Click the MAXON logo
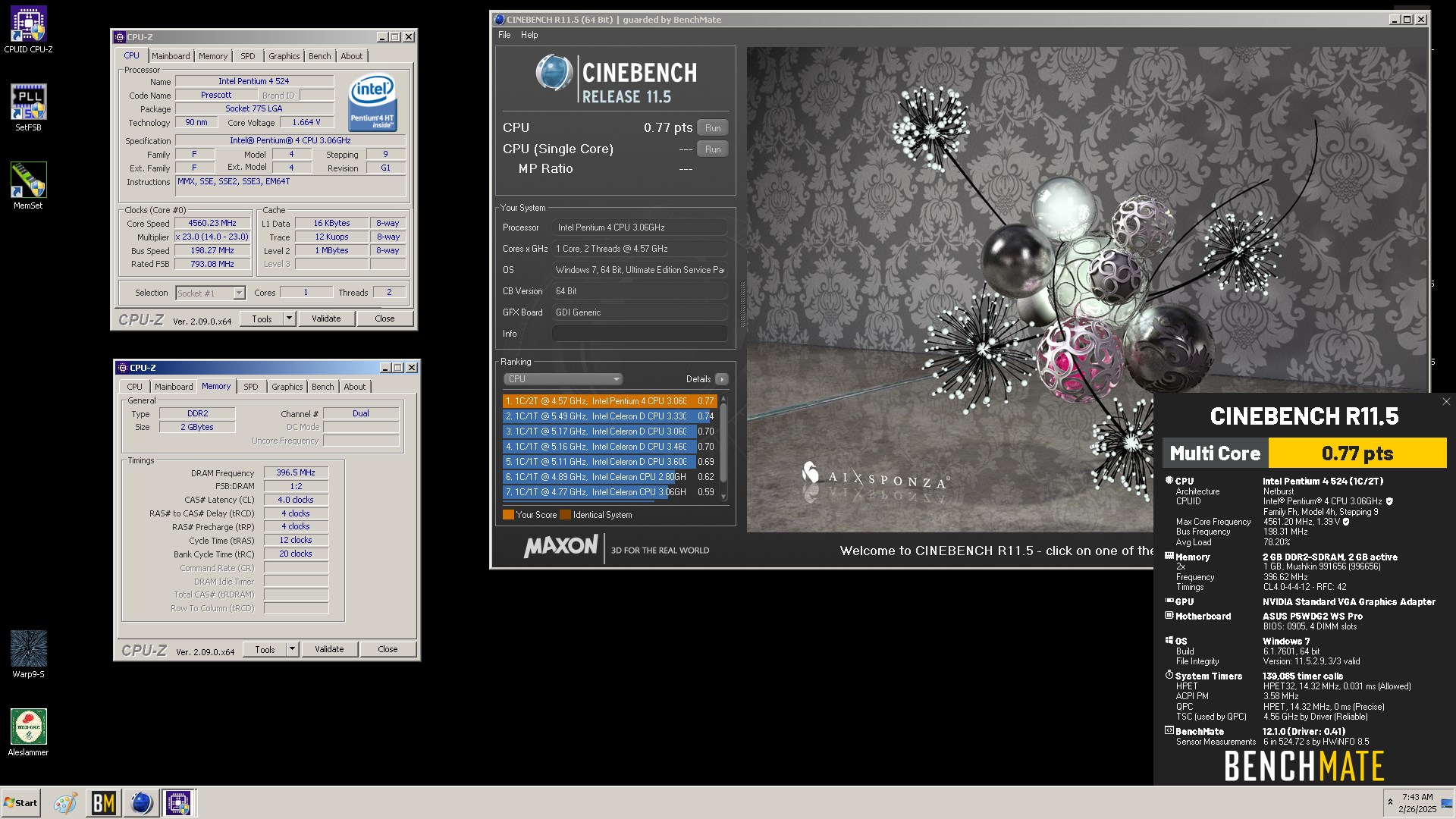Viewport: 1456px width, 819px height. tap(560, 546)
